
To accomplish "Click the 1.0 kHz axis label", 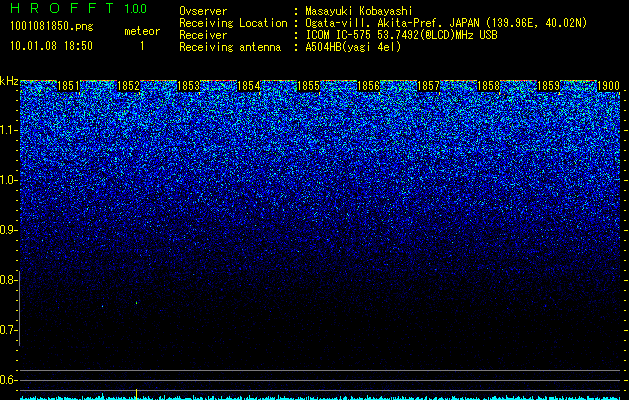I will (9, 180).
